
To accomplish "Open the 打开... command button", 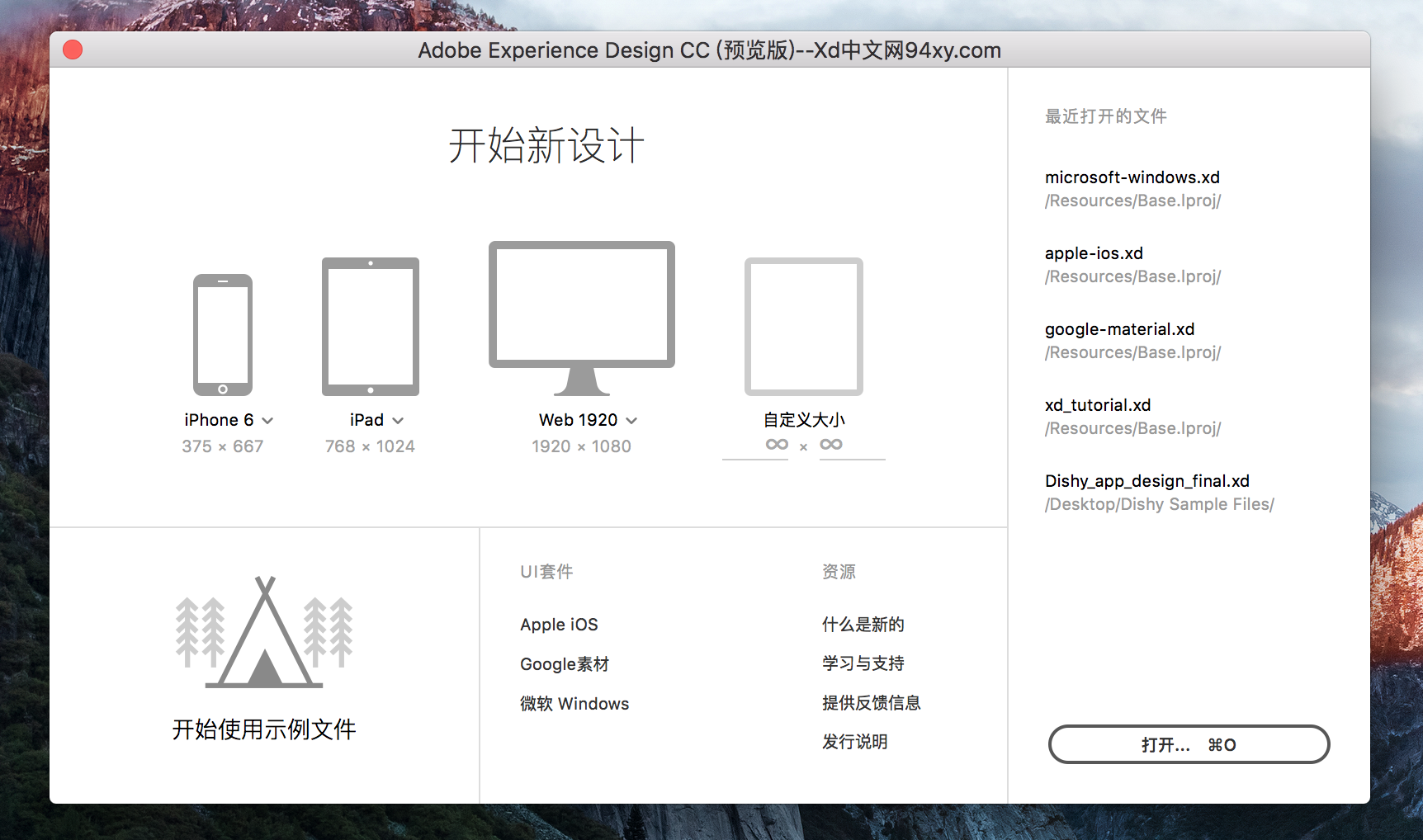I will (x=1188, y=743).
